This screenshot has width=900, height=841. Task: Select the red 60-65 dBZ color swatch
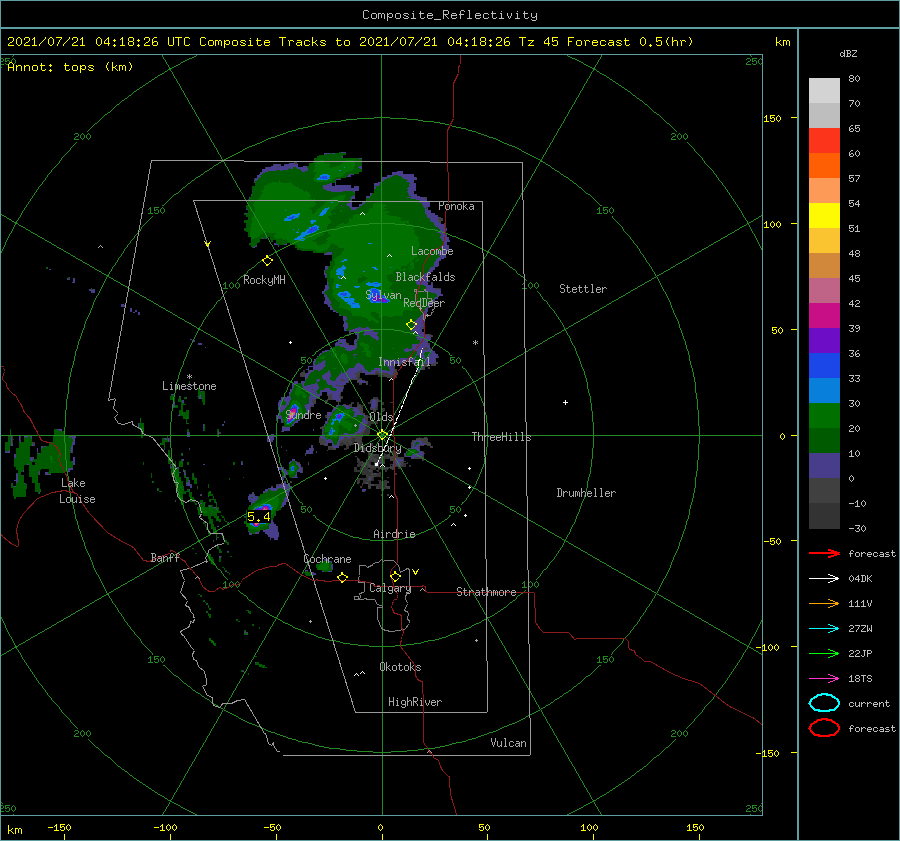(x=824, y=141)
